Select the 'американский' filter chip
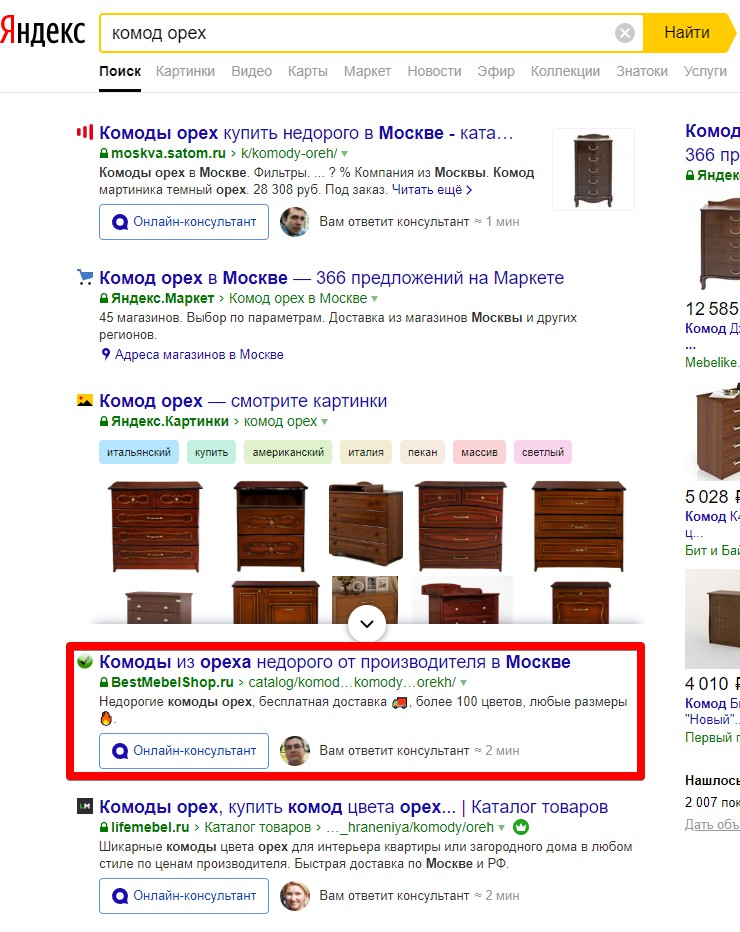 point(288,452)
